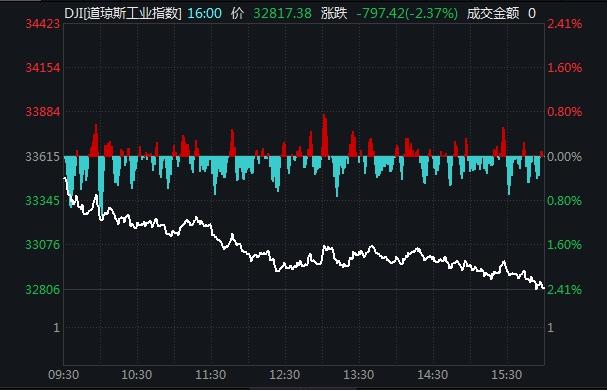Click the 32806 price axis label
The width and height of the screenshot is (607, 390).
(43, 289)
